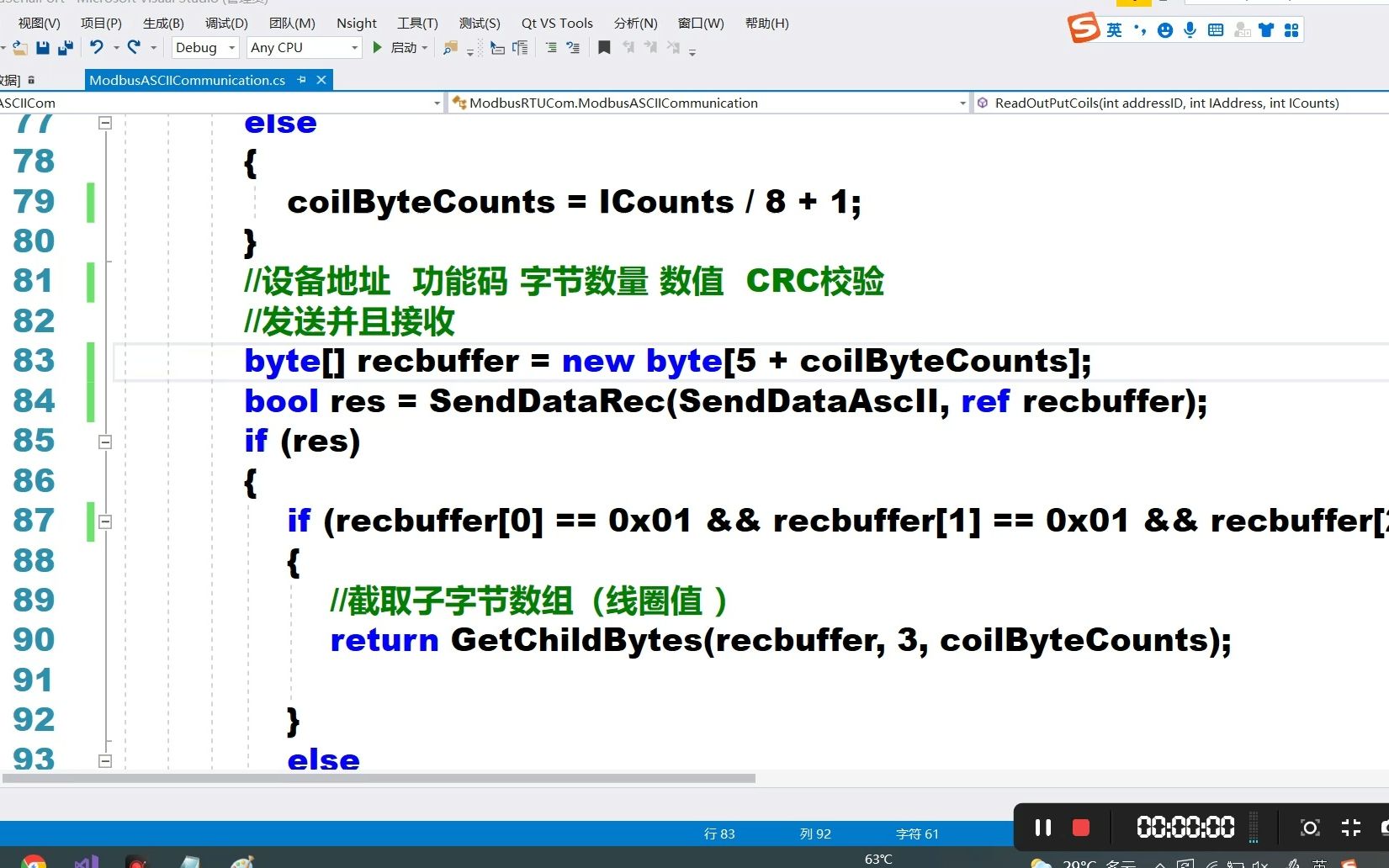Adjust the recorder audio level meter
This screenshot has width=1389, height=868.
click(1254, 828)
